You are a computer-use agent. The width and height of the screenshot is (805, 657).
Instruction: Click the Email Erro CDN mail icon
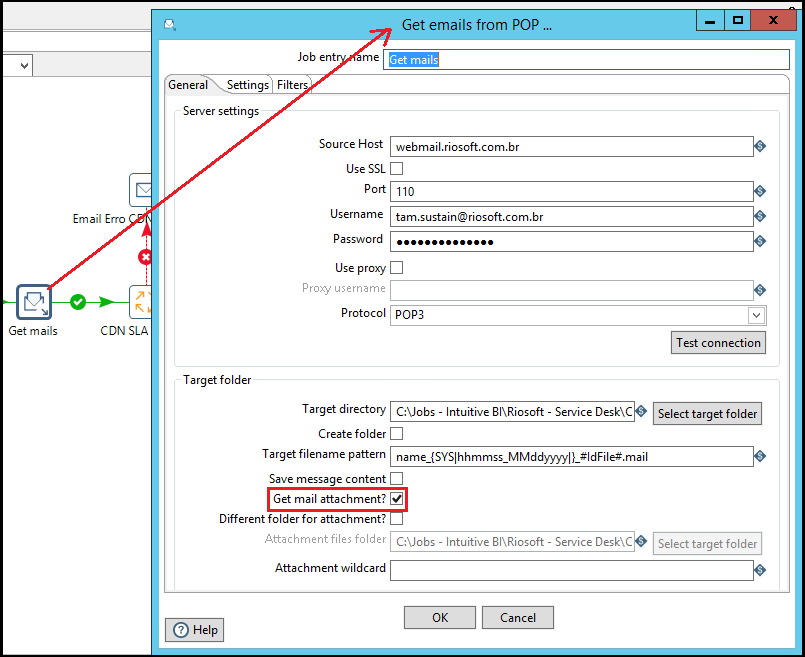point(141,189)
